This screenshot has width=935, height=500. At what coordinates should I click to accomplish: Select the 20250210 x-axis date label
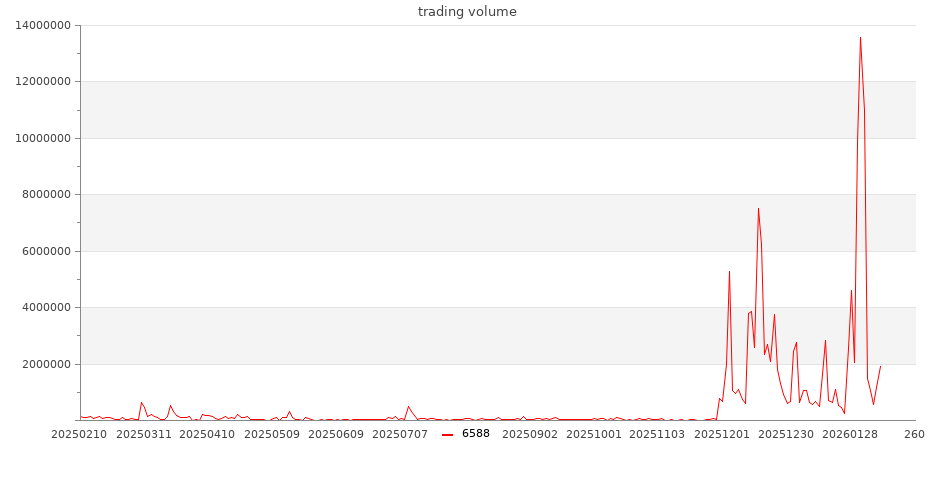77,434
